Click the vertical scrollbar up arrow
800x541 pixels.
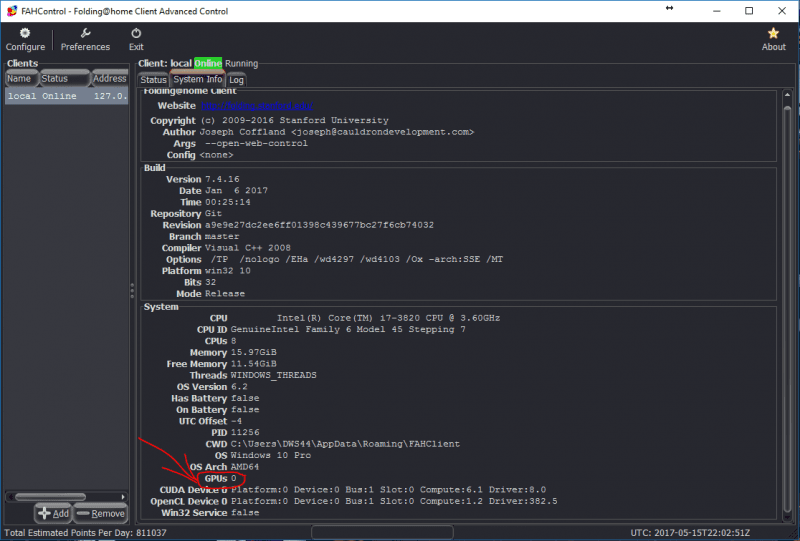787,95
